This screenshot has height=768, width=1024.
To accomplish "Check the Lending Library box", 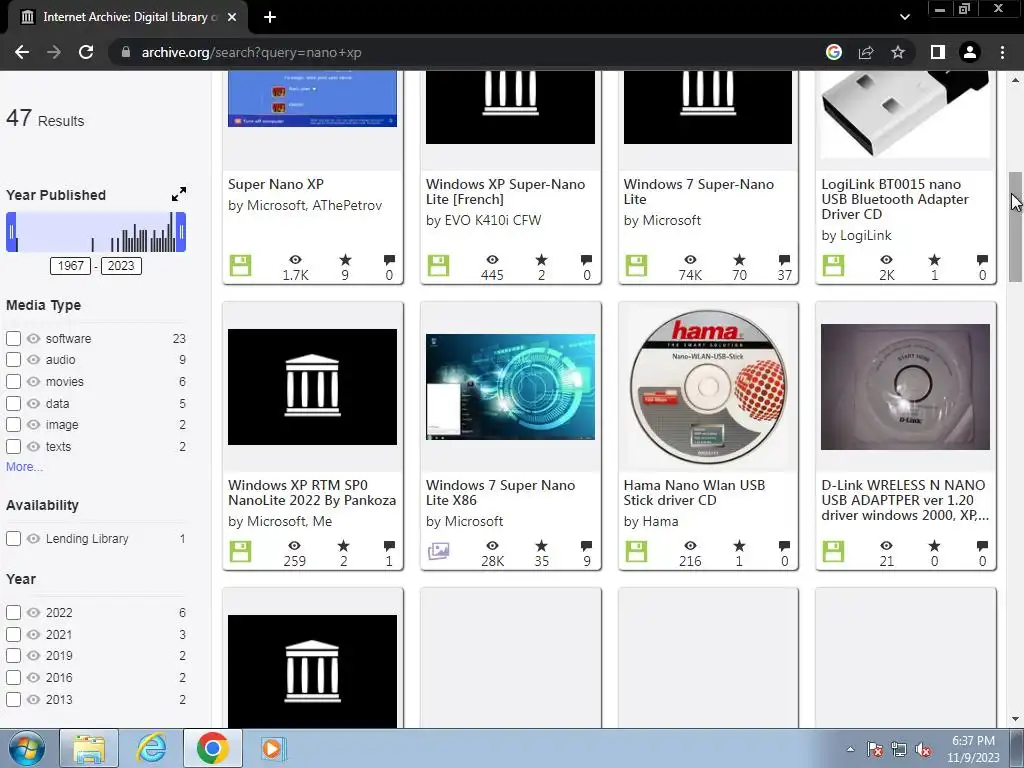I will pos(13,539).
